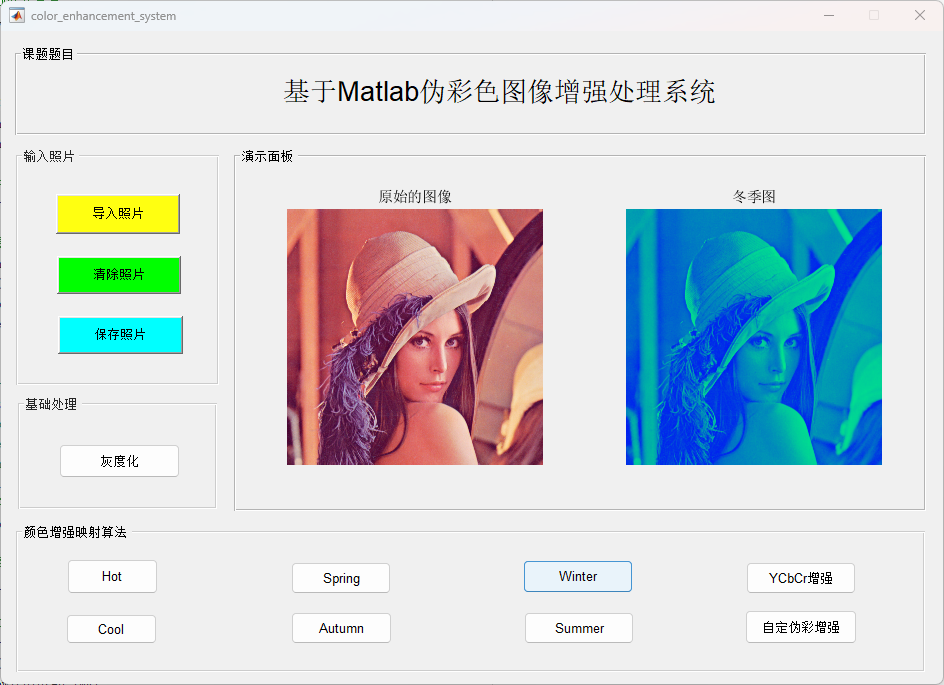Viewport: 944px width, 685px height.
Task: Switch to the Summer colormap
Action: point(579,628)
